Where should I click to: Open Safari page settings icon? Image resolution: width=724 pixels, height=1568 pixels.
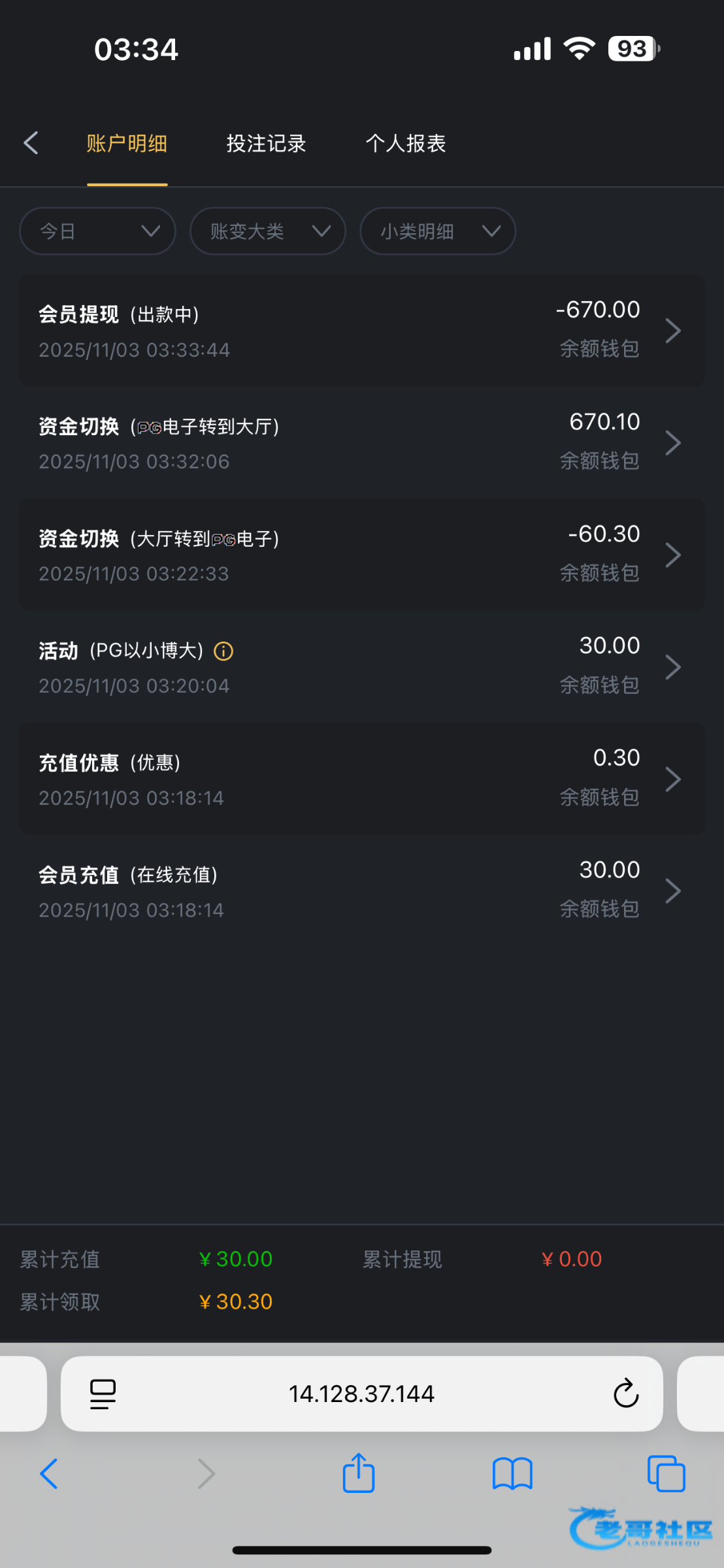(103, 1394)
